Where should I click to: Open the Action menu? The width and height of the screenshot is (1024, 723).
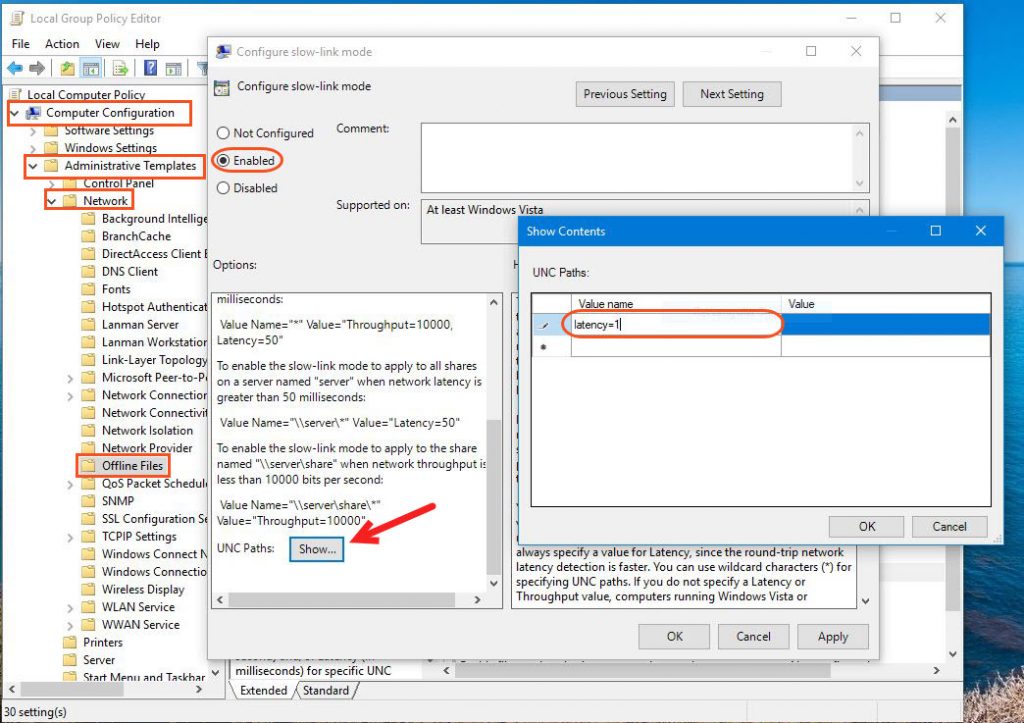(62, 43)
